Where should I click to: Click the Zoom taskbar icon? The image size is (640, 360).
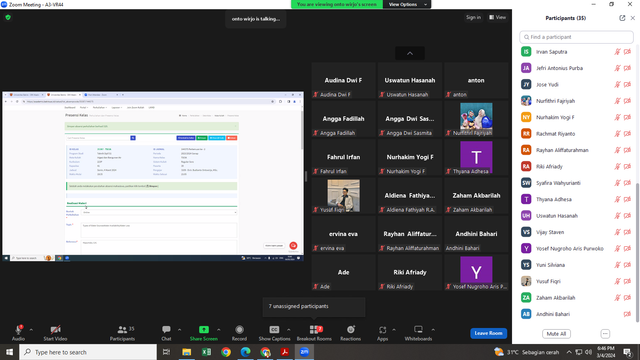click(304, 352)
